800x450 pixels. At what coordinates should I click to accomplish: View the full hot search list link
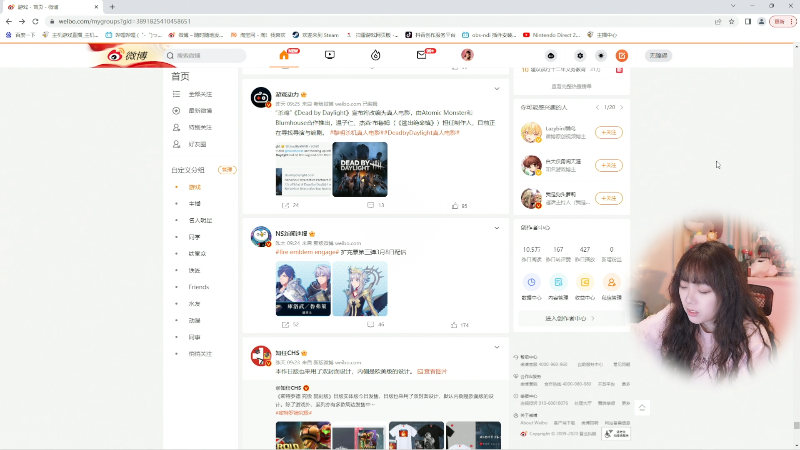click(x=571, y=86)
